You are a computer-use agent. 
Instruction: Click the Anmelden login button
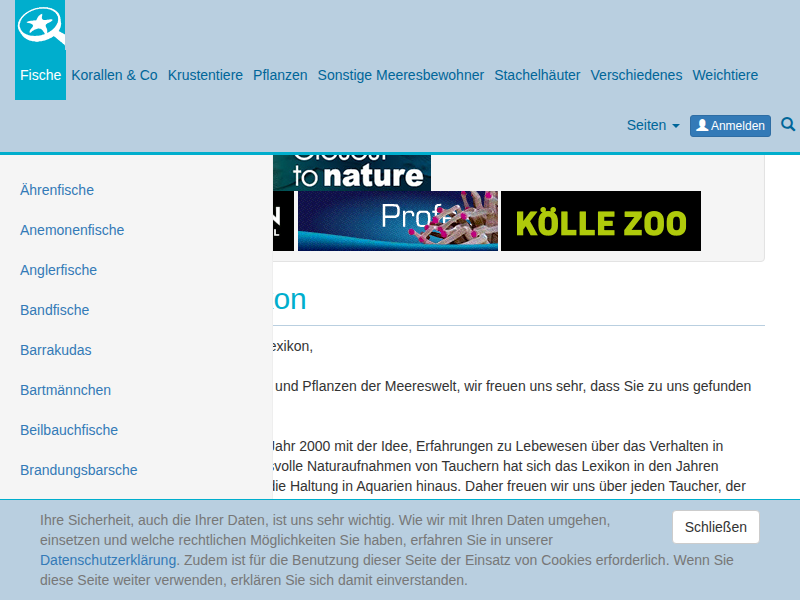(x=730, y=126)
